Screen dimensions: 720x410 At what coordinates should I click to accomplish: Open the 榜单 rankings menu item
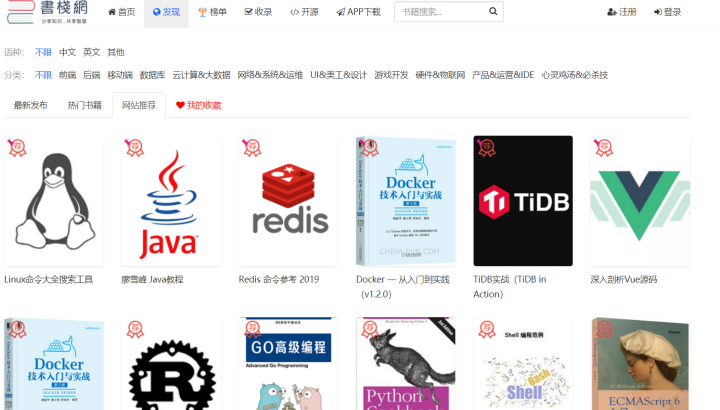[x=212, y=12]
